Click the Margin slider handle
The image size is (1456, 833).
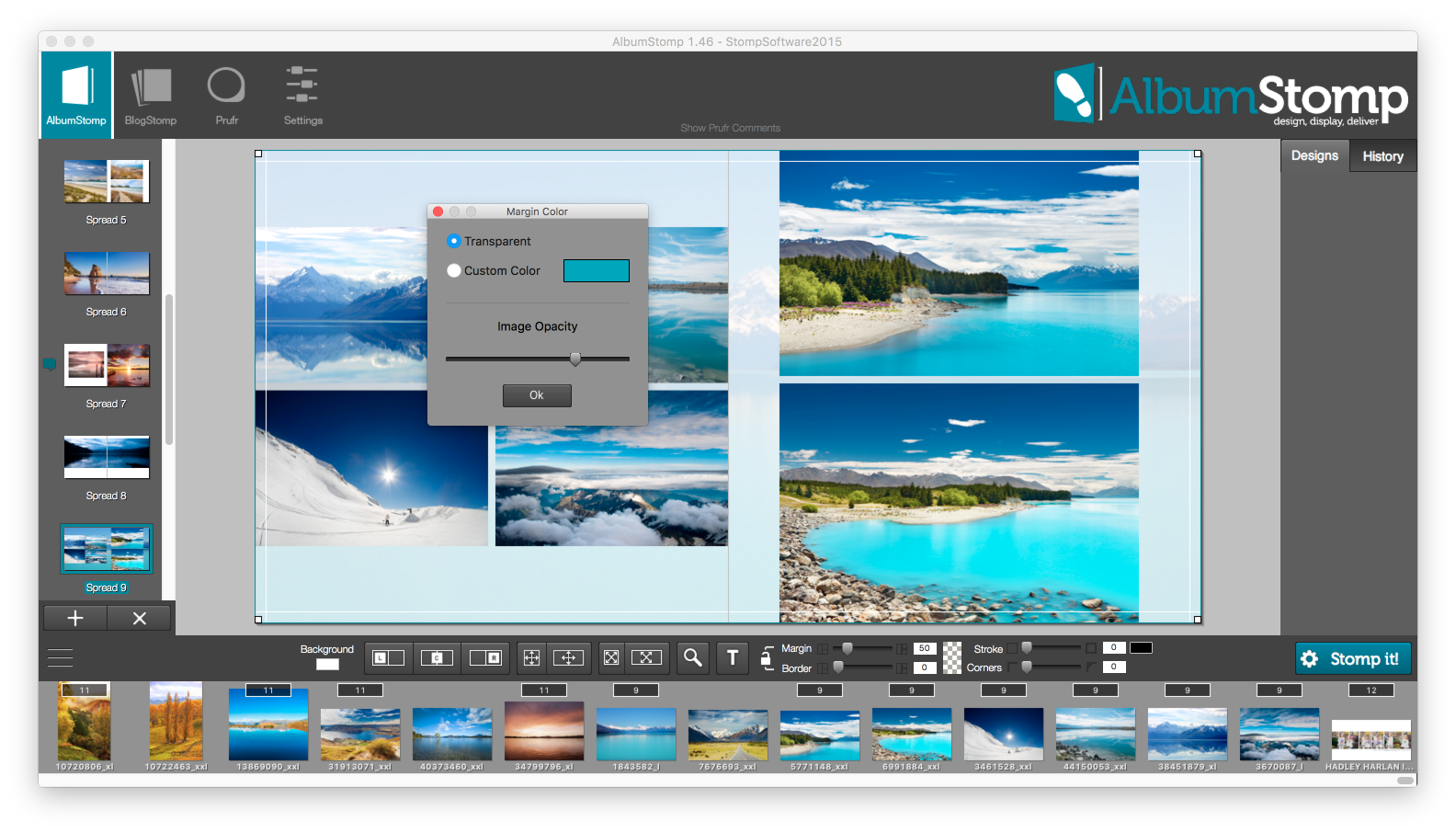click(x=847, y=648)
